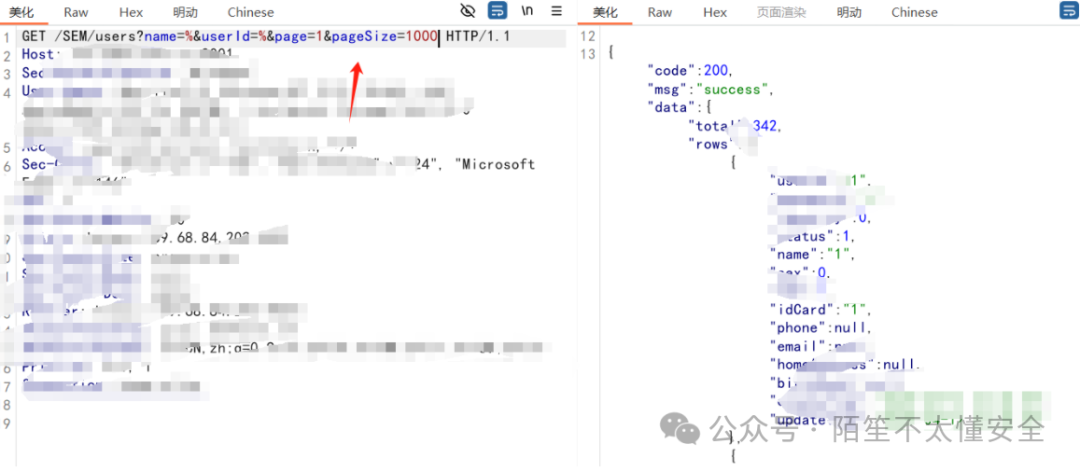Switch to Raw tab in request pane
This screenshot has width=1080, height=472.
tap(76, 12)
